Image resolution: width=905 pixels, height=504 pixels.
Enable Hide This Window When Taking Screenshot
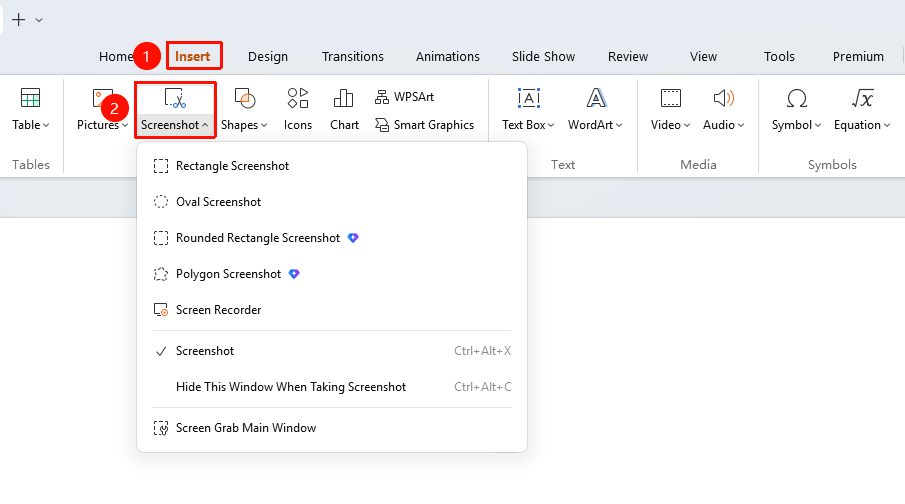coord(332,387)
